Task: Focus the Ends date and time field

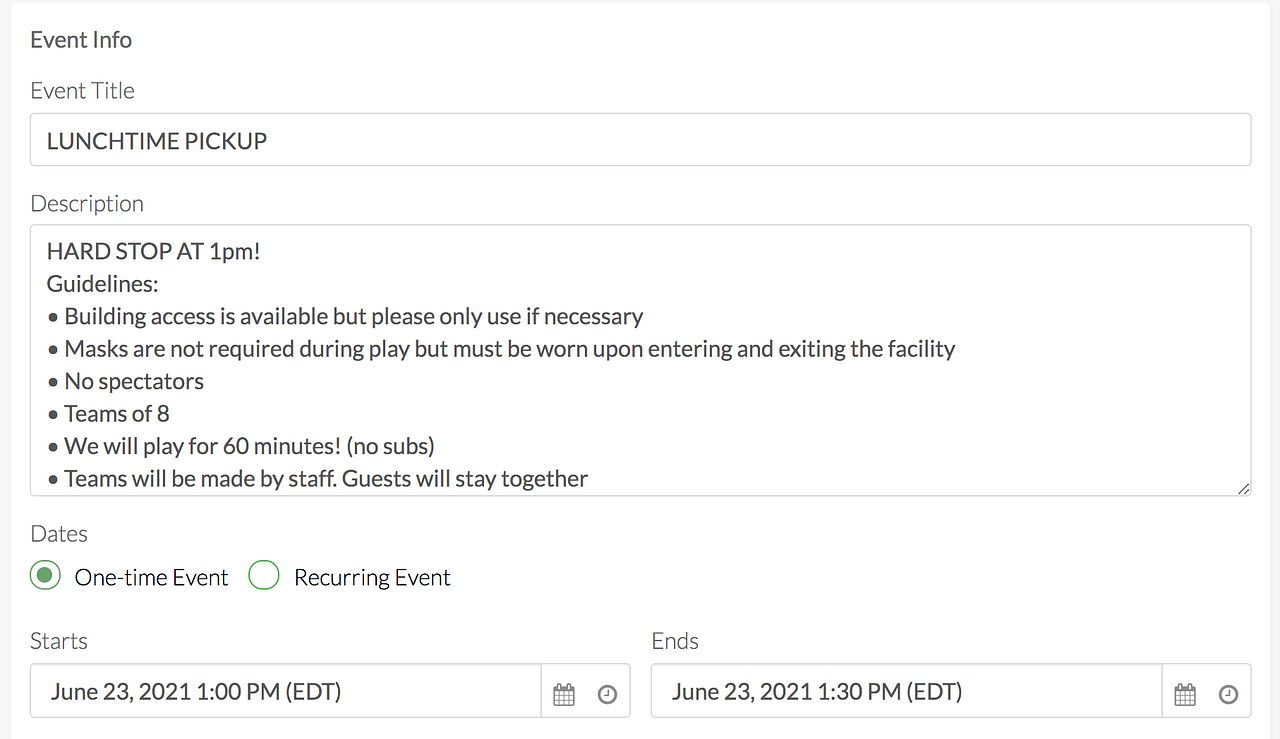Action: (906, 691)
